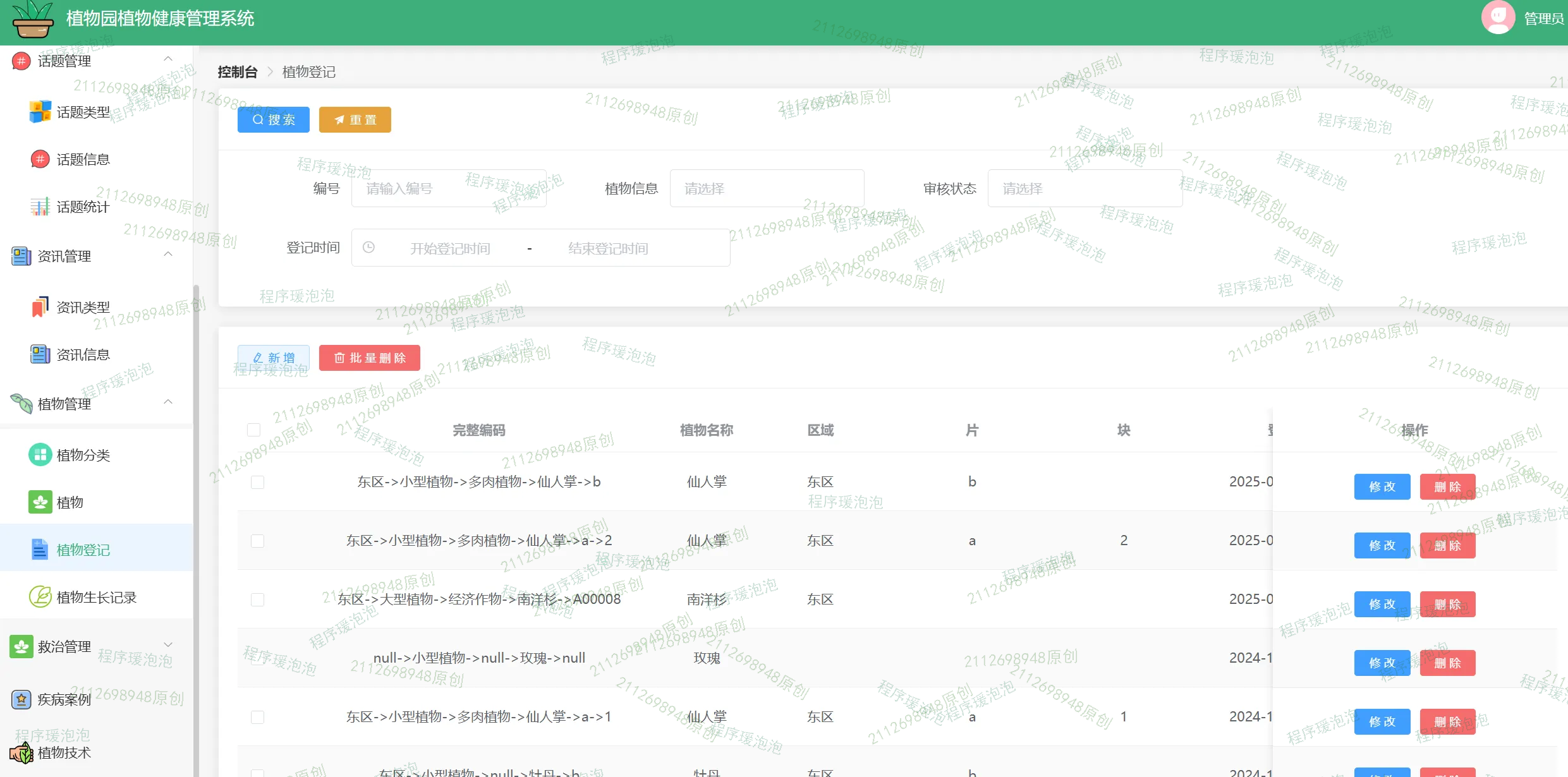
Task: Open 话题类型 via its cube icon
Action: pyautogui.click(x=40, y=112)
